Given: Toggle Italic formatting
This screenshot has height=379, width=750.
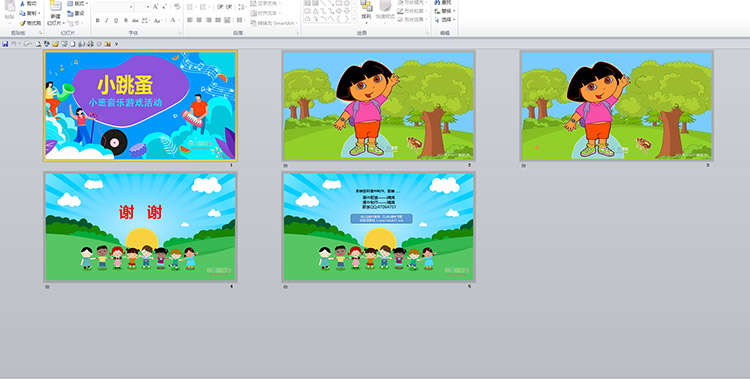Looking at the screenshot, I should click(x=107, y=20).
